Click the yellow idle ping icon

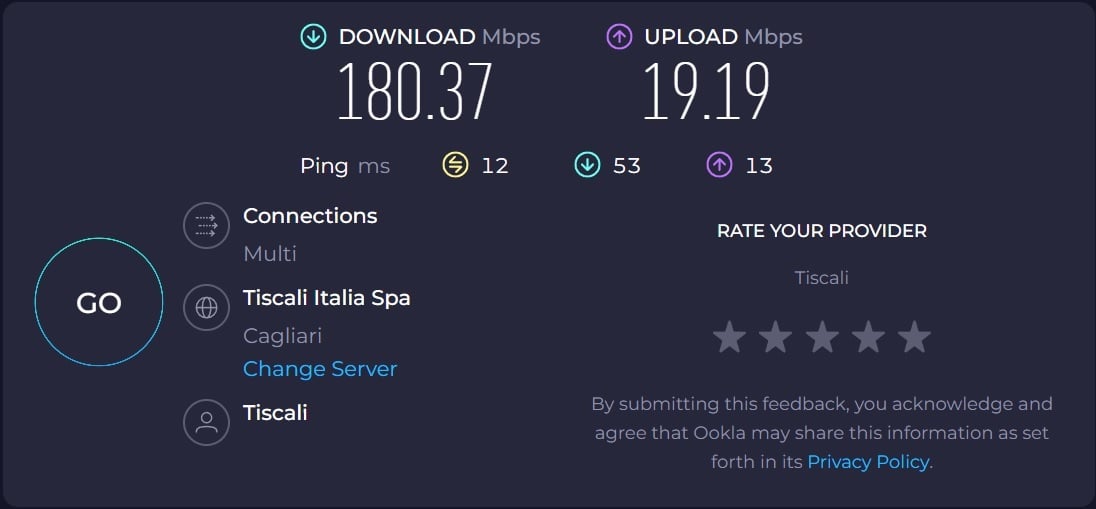pos(455,165)
